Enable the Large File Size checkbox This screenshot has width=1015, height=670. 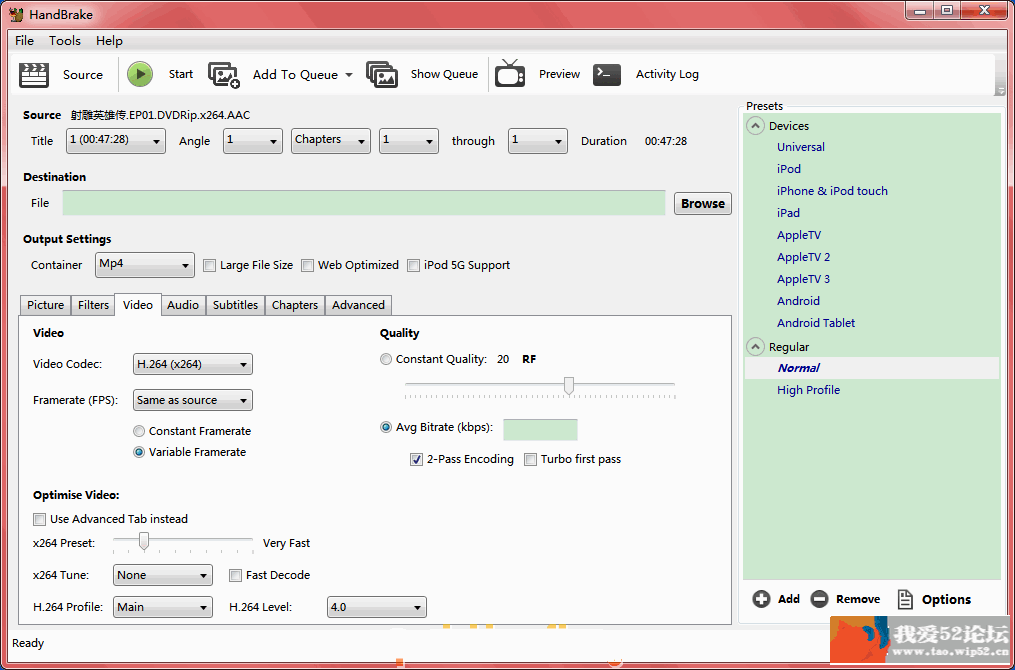pos(209,265)
